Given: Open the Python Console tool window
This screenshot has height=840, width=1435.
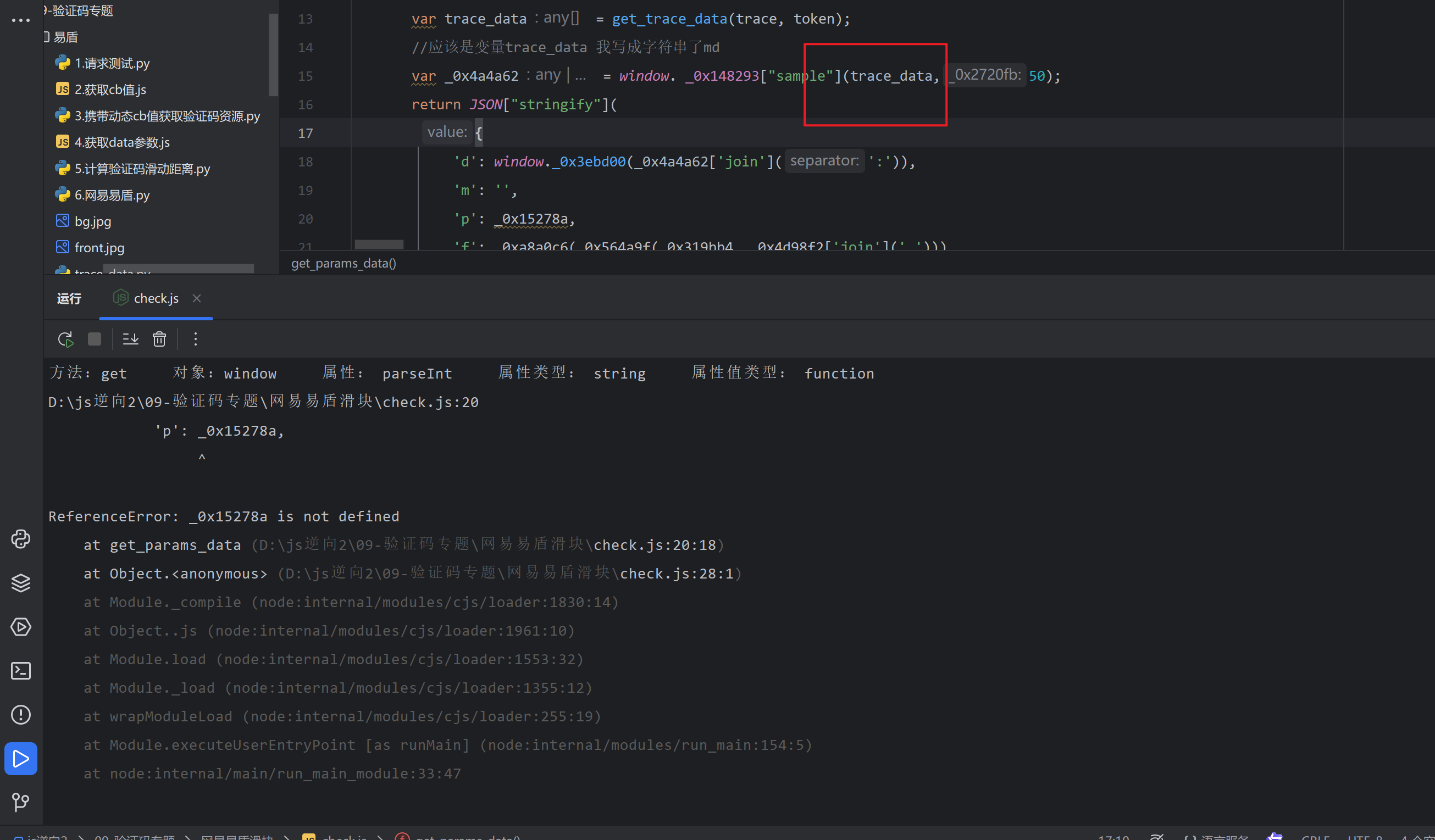Looking at the screenshot, I should 21,539.
